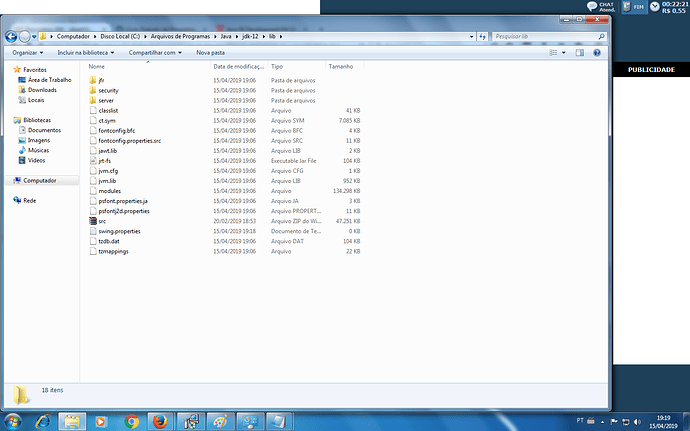Launch Firefox from the taskbar
This screenshot has width=690, height=431.
[160, 422]
